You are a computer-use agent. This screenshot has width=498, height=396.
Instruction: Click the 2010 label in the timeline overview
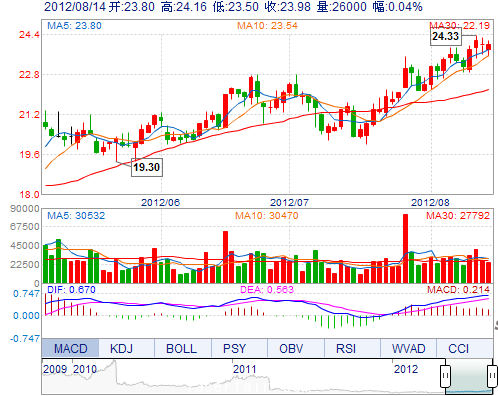pyautogui.click(x=85, y=369)
